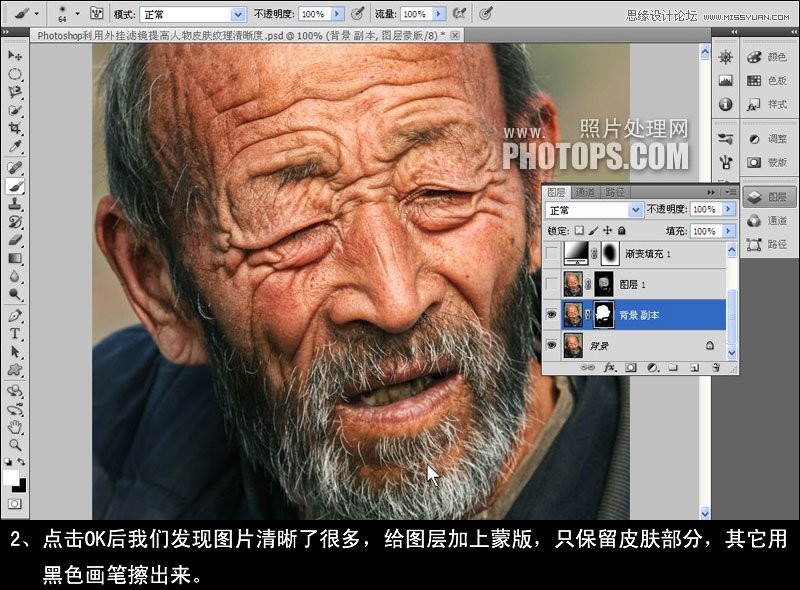Select the 图层 1 layer thumbnail
The height and width of the screenshot is (590, 800).
click(574, 285)
